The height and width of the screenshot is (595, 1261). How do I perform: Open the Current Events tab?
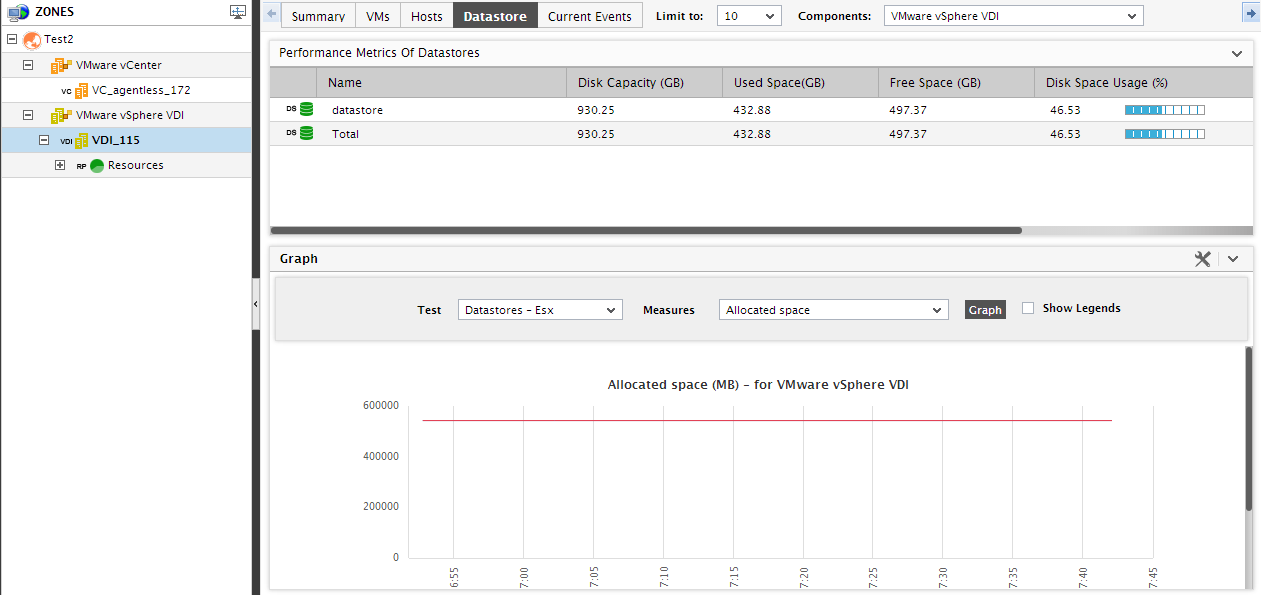(x=590, y=16)
